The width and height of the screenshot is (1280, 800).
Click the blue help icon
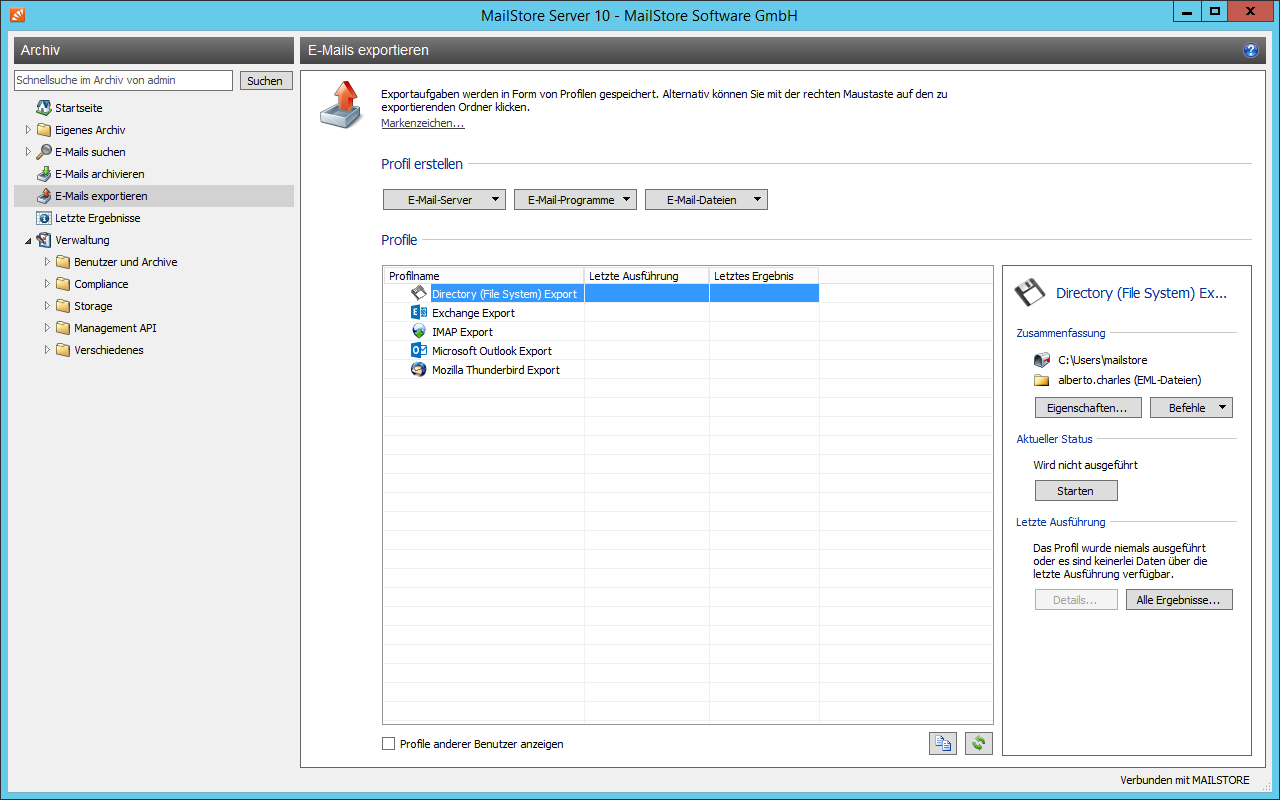1250,50
